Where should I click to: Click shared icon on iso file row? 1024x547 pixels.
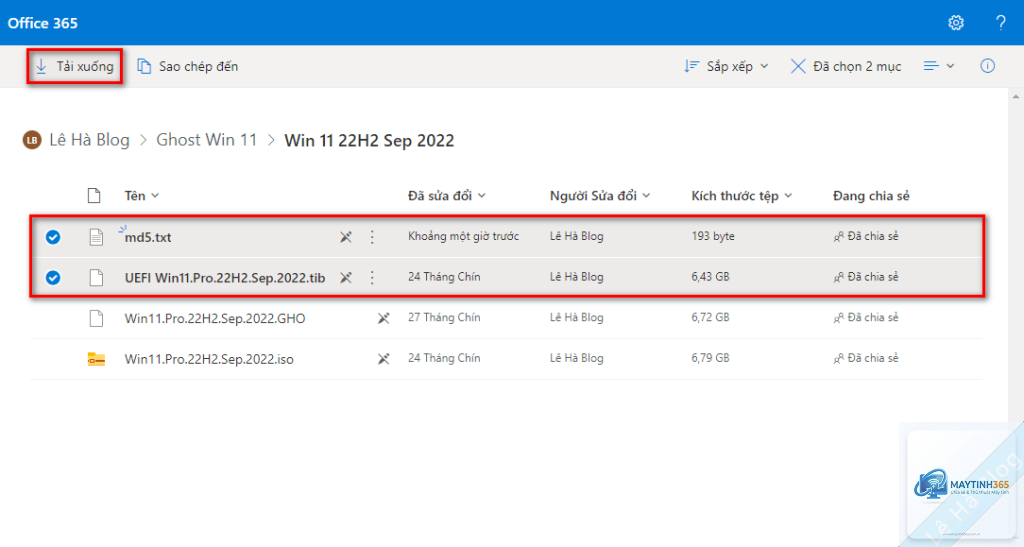click(x=839, y=358)
